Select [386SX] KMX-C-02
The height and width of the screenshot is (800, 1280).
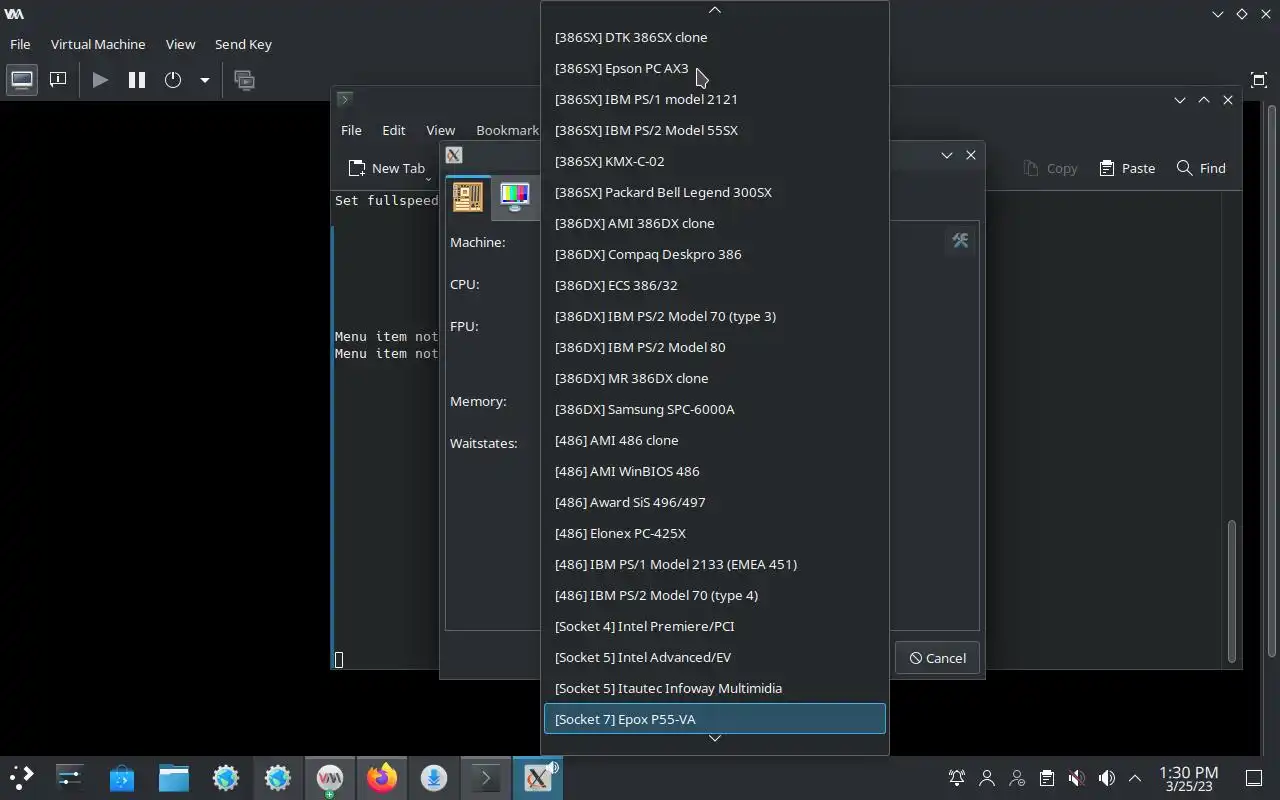click(x=715, y=161)
